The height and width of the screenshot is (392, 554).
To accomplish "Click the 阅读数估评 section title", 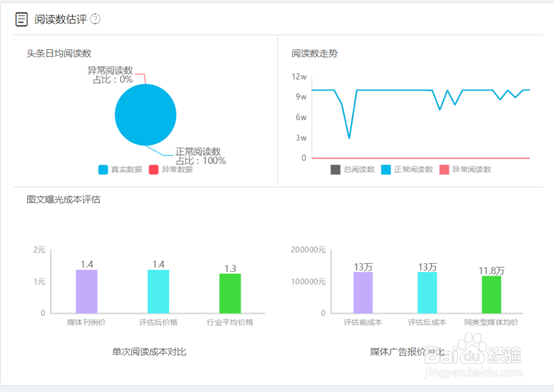I will point(60,19).
